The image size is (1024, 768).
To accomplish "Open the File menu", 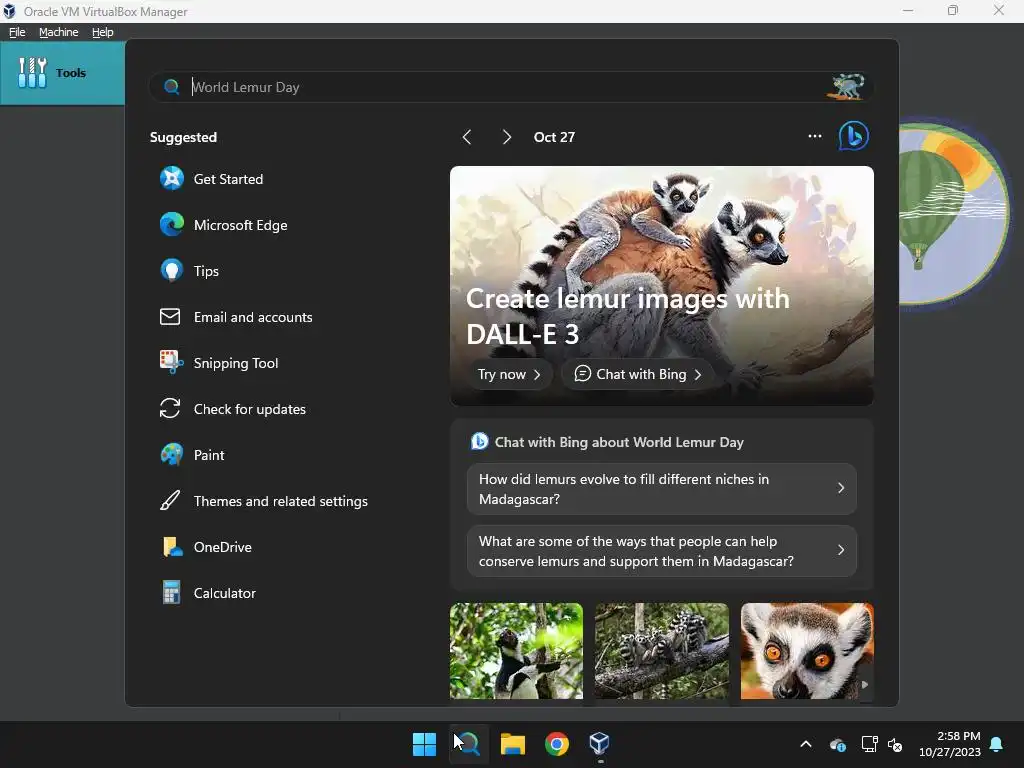I will (17, 32).
